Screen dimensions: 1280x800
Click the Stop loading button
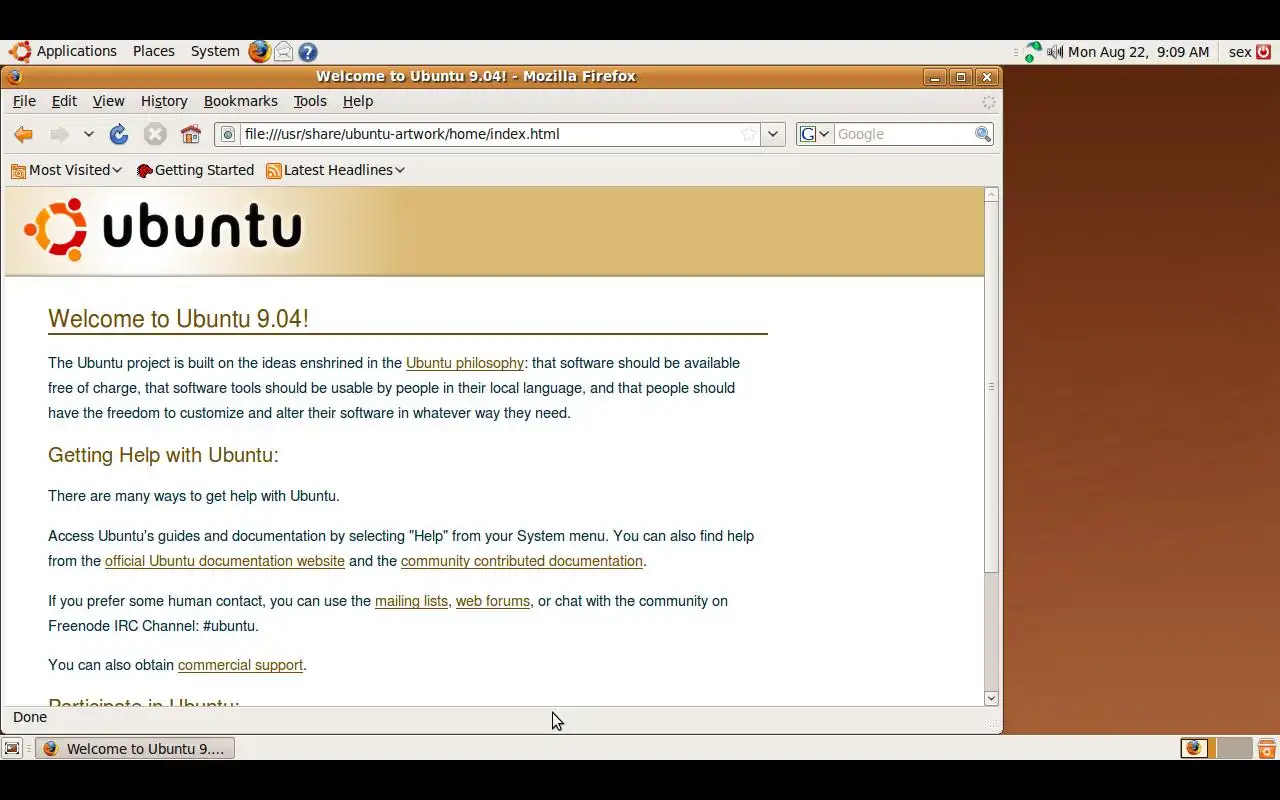[155, 134]
